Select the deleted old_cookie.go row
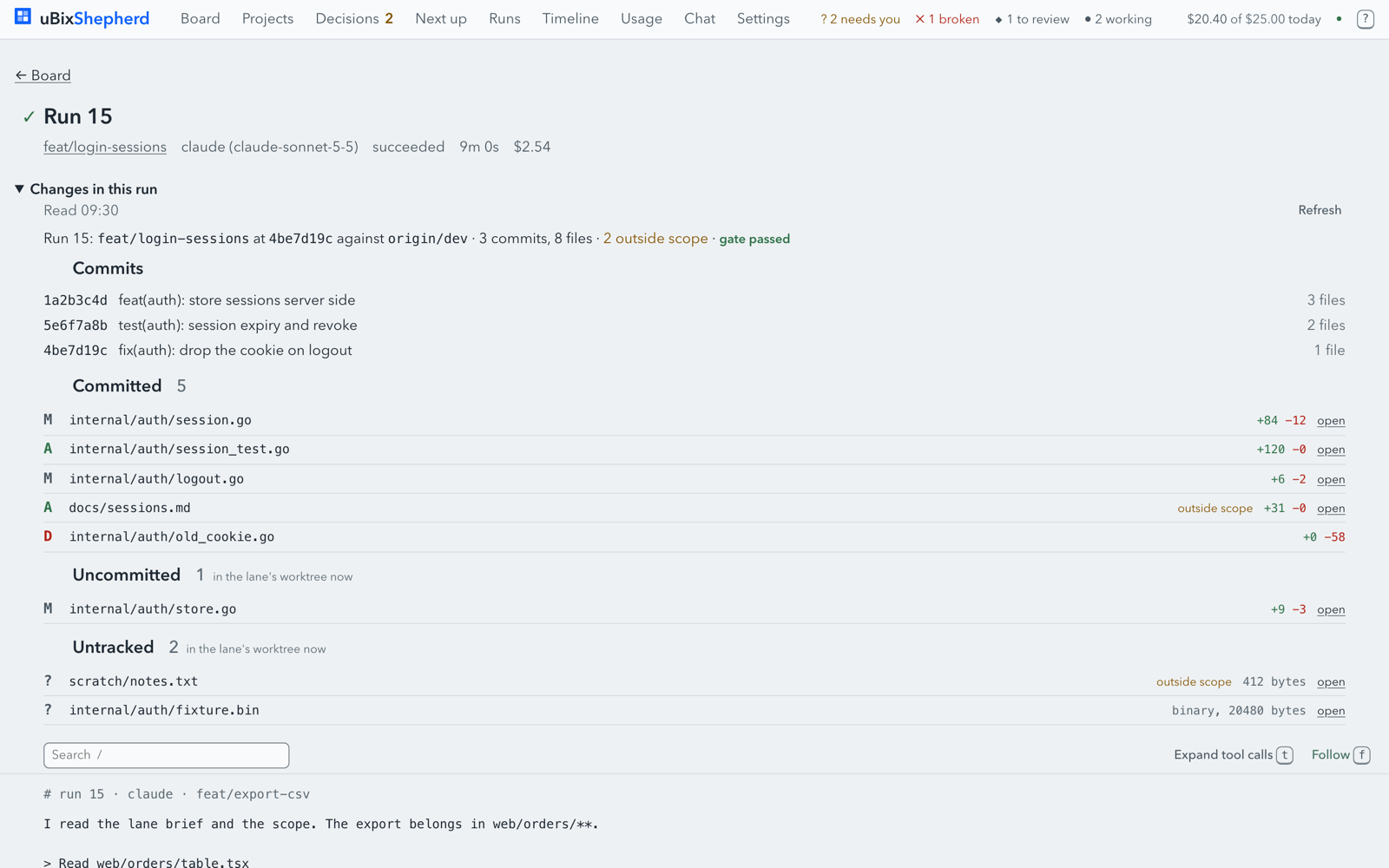The width and height of the screenshot is (1389, 868). (x=694, y=537)
